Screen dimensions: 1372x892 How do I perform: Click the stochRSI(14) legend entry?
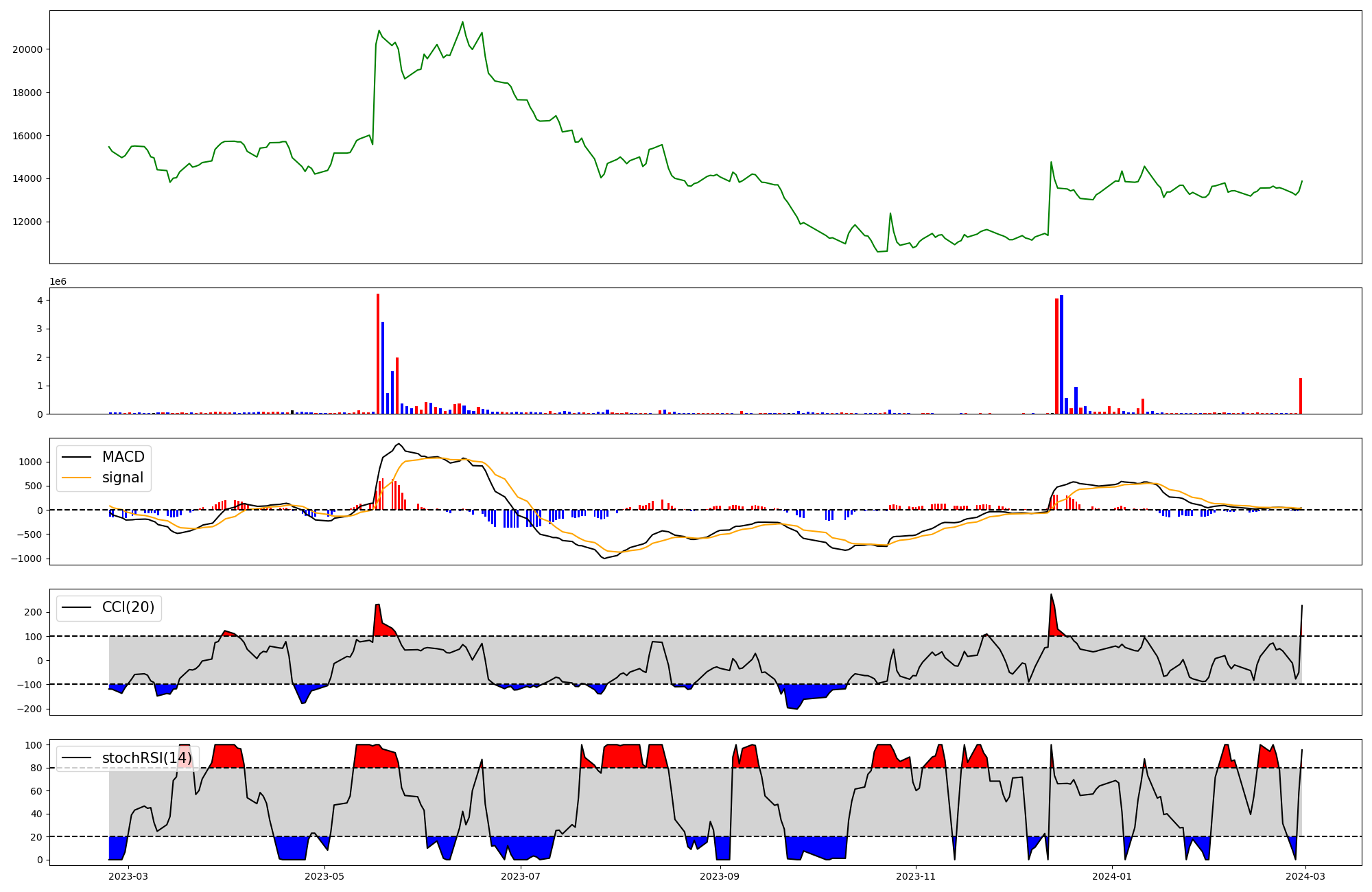[x=146, y=758]
